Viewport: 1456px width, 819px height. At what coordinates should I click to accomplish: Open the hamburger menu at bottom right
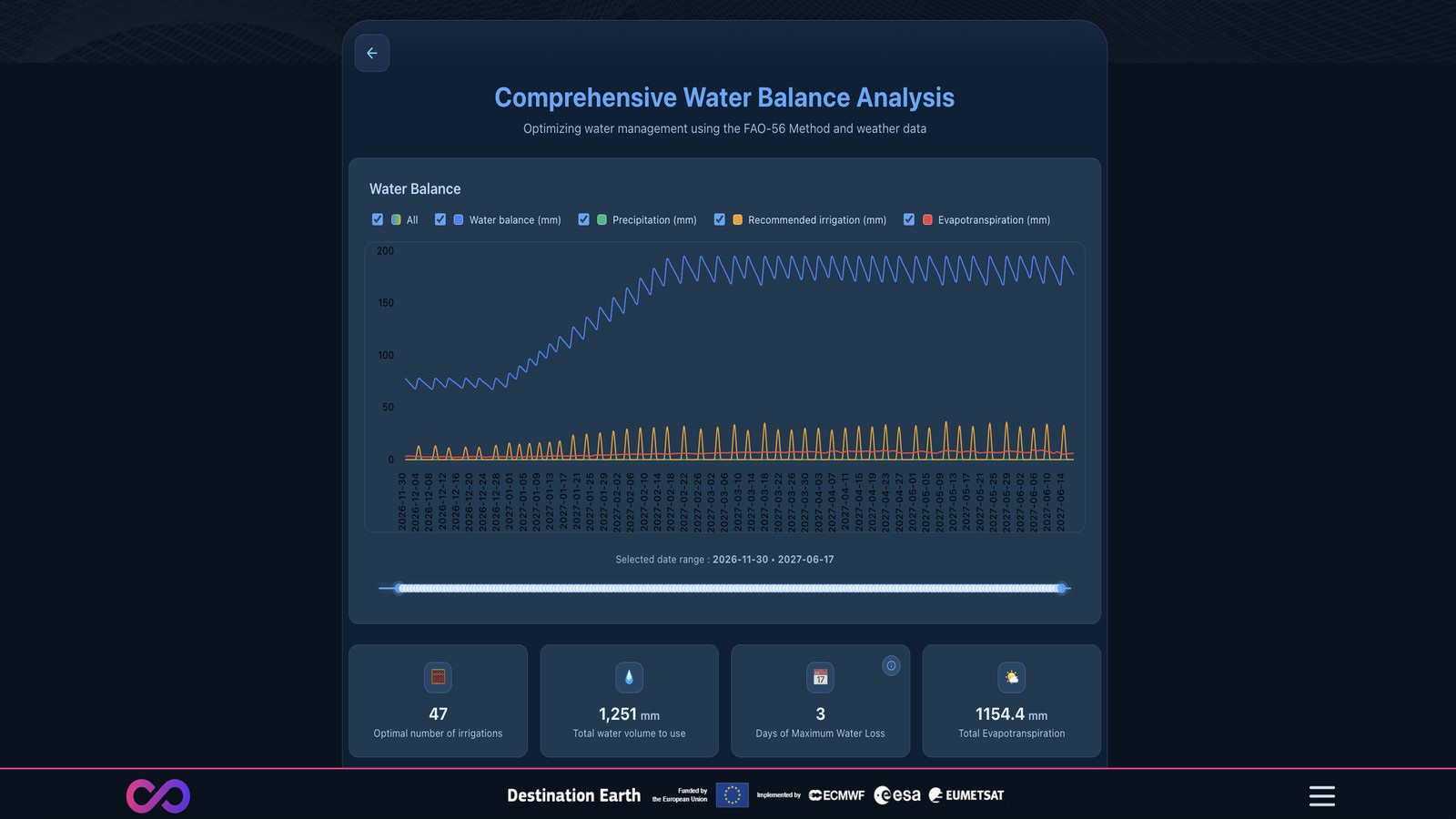click(1321, 794)
